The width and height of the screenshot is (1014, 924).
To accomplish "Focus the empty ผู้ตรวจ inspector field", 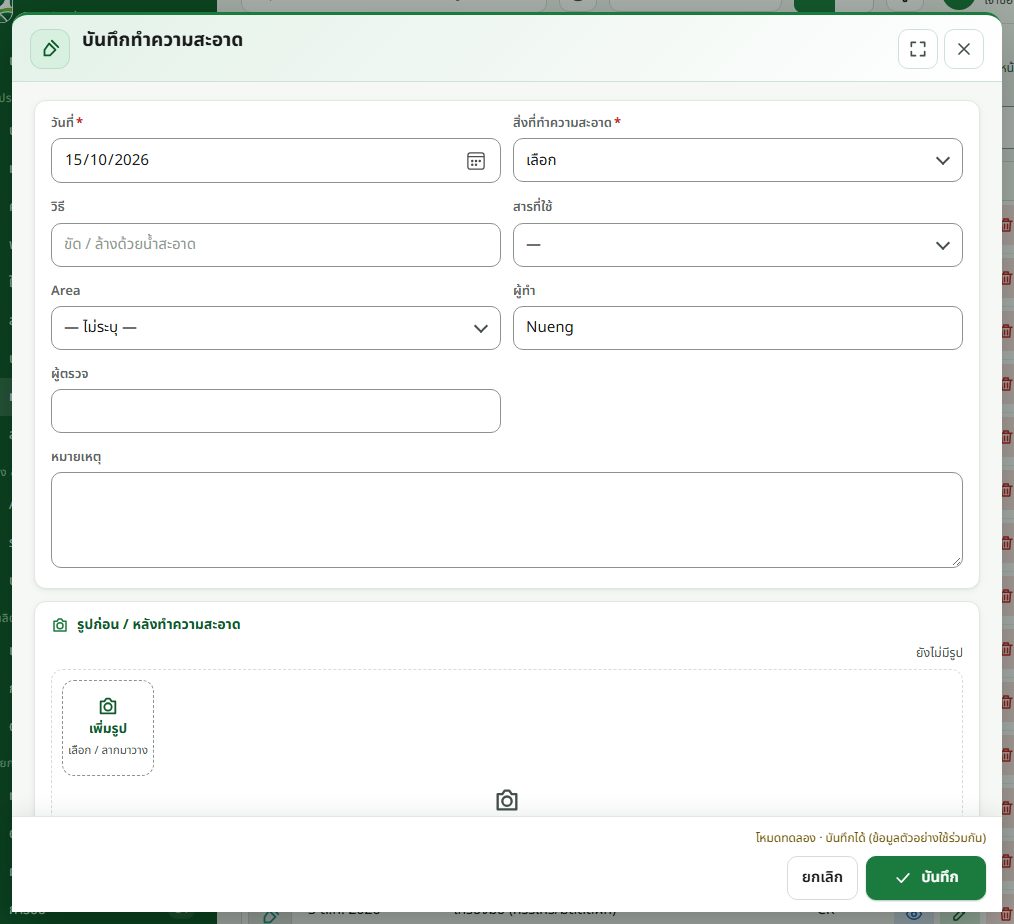I will click(275, 411).
